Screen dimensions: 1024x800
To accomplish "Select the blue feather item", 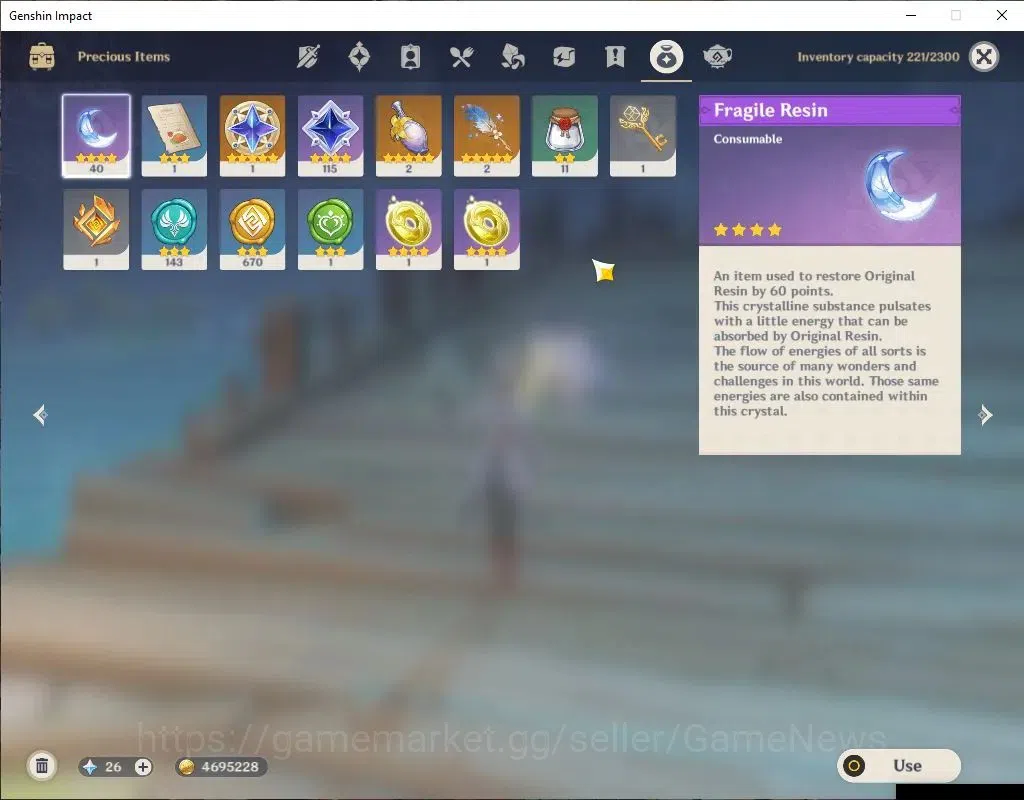I will coord(487,136).
